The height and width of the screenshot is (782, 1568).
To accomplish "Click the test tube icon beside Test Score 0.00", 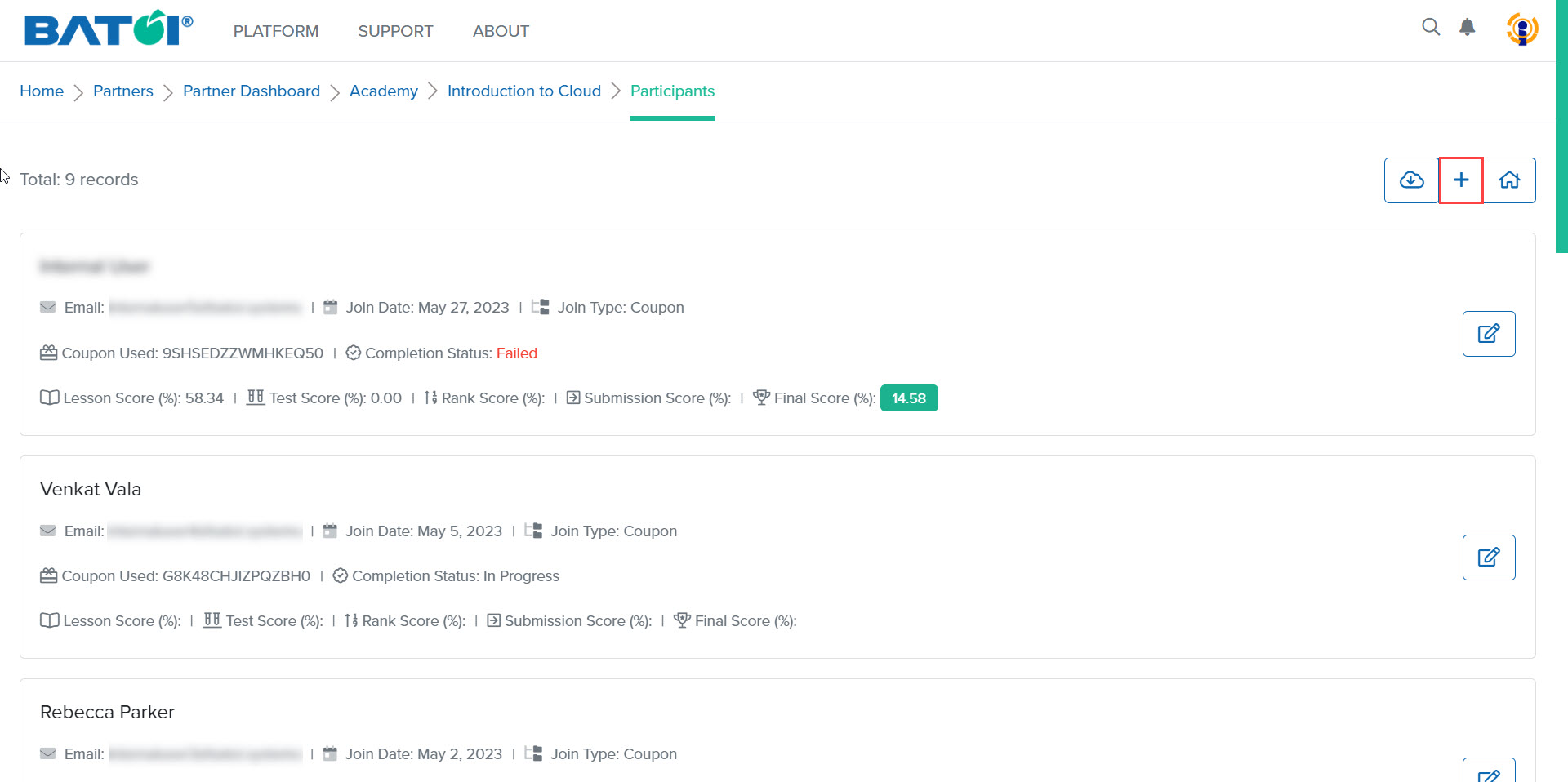I will pos(256,397).
